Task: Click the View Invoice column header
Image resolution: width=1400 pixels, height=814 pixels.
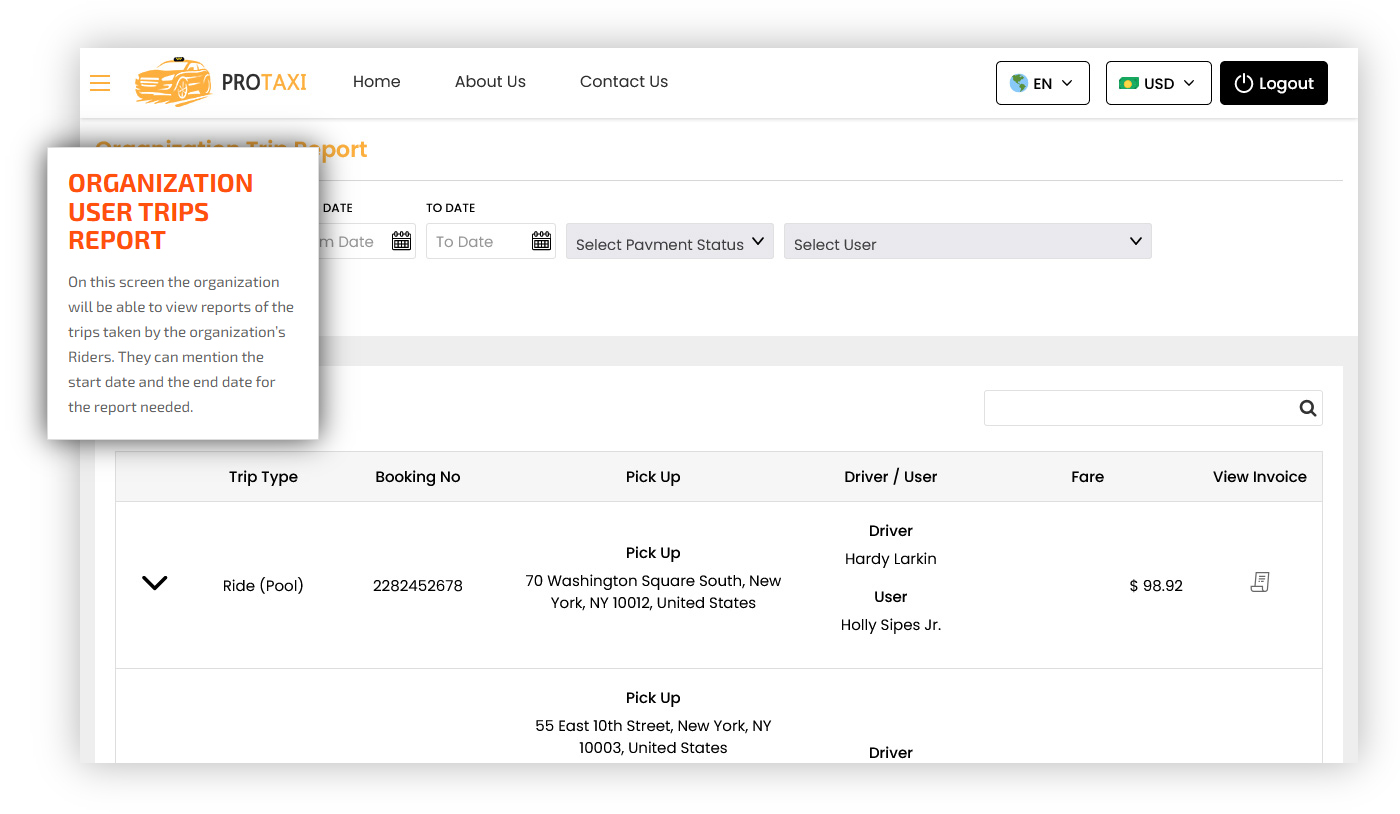Action: (x=1260, y=477)
